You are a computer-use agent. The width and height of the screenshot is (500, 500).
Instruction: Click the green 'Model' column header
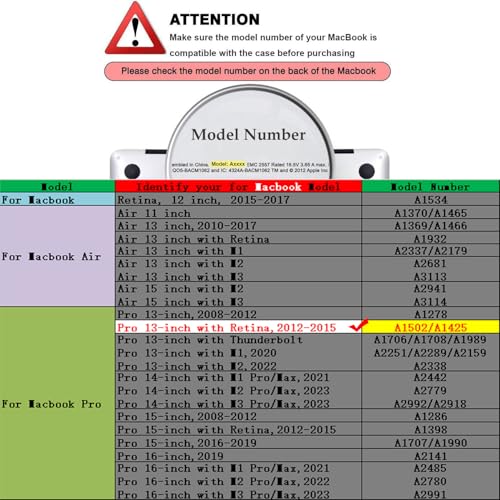coord(57,187)
